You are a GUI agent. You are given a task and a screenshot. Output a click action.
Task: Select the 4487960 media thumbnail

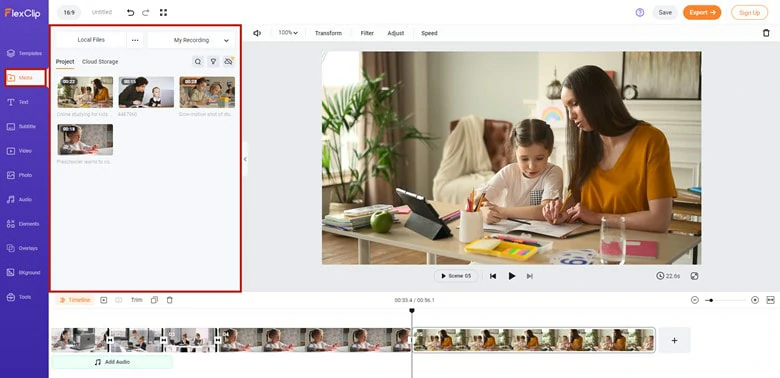pos(146,92)
